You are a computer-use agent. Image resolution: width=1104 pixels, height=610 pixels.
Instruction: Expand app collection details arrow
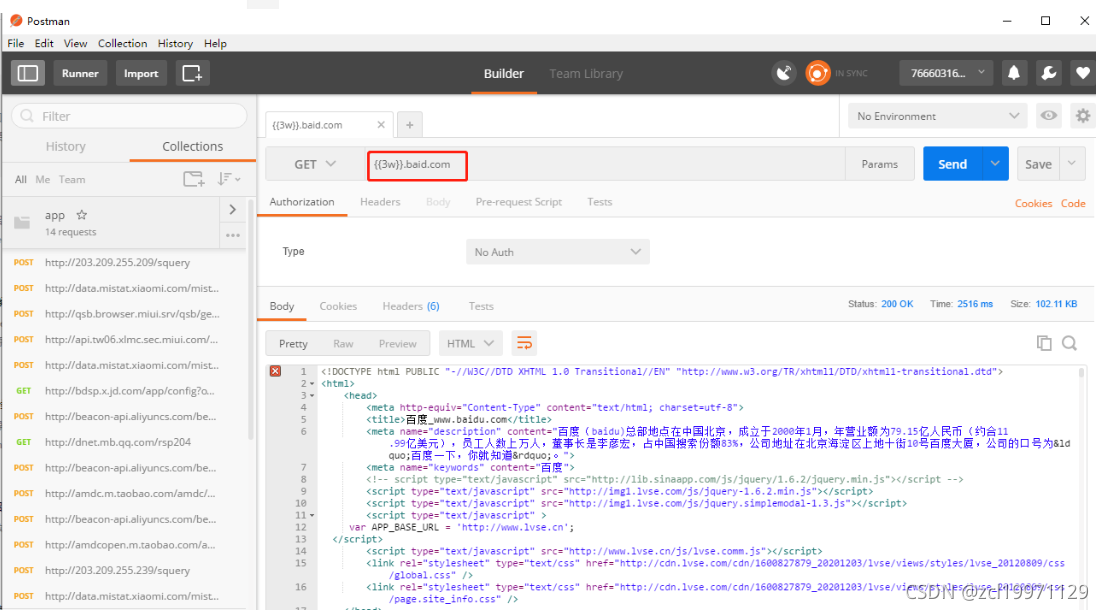point(233,209)
